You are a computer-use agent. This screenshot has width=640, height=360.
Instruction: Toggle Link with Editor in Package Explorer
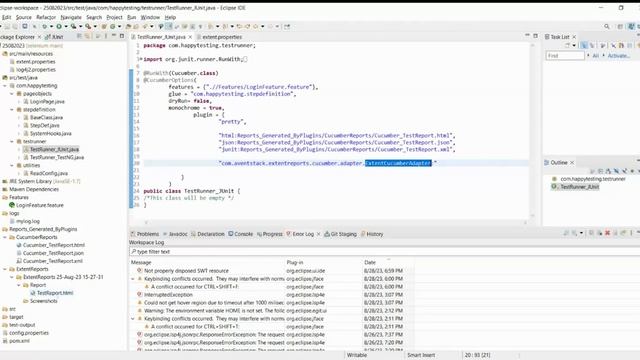(x=87, y=36)
